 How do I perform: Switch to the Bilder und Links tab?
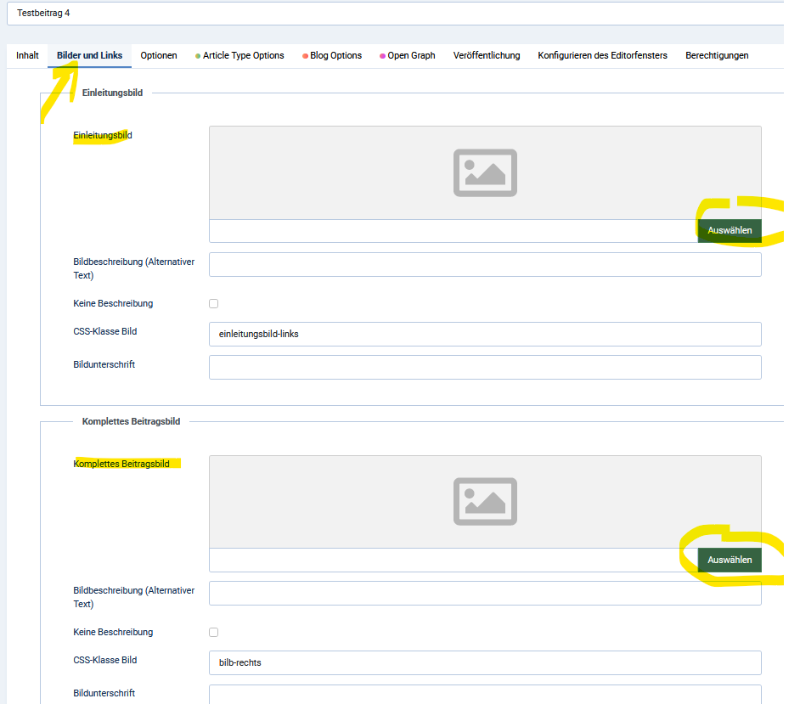click(x=89, y=56)
